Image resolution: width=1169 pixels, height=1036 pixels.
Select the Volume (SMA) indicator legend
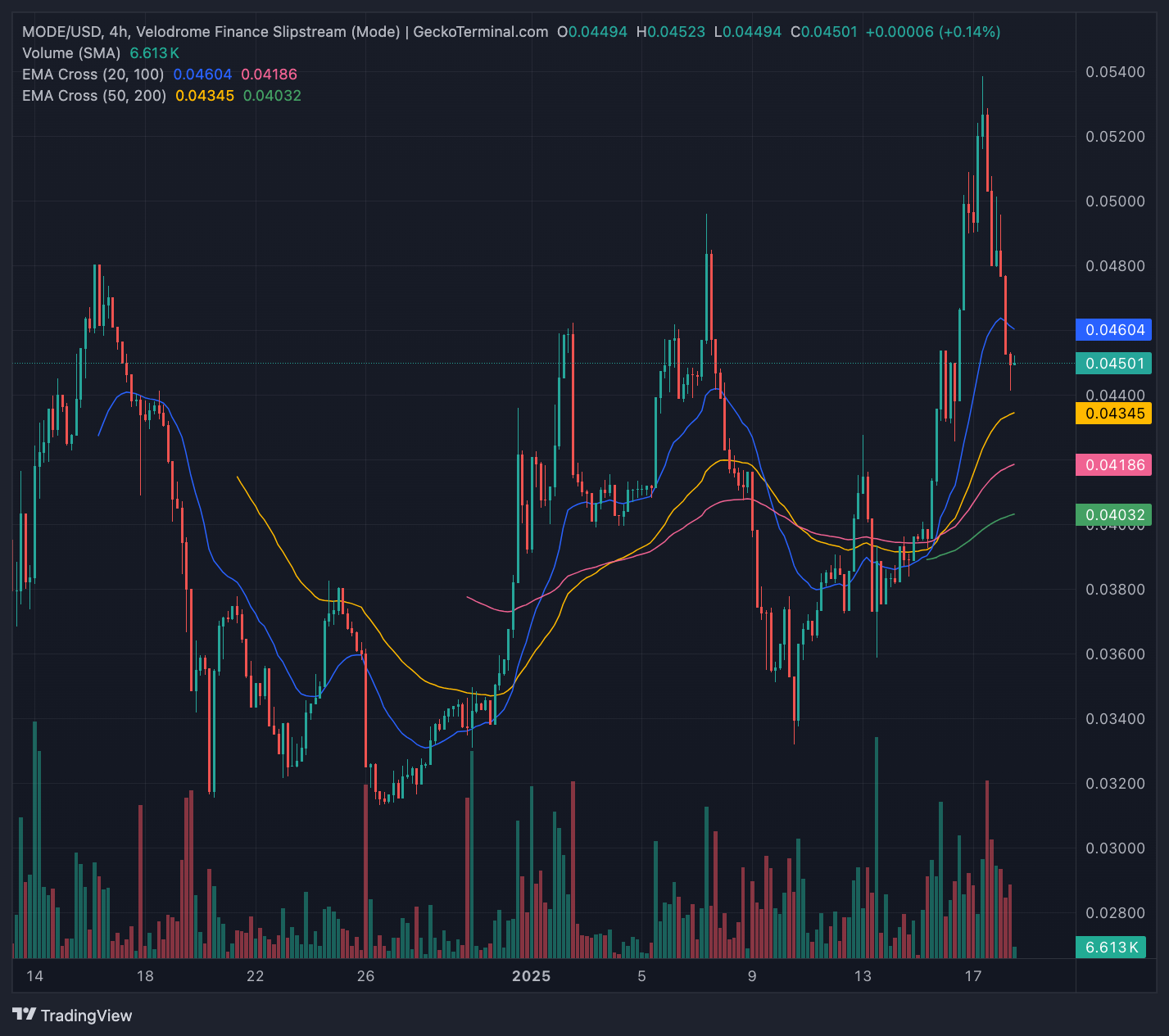(71, 53)
